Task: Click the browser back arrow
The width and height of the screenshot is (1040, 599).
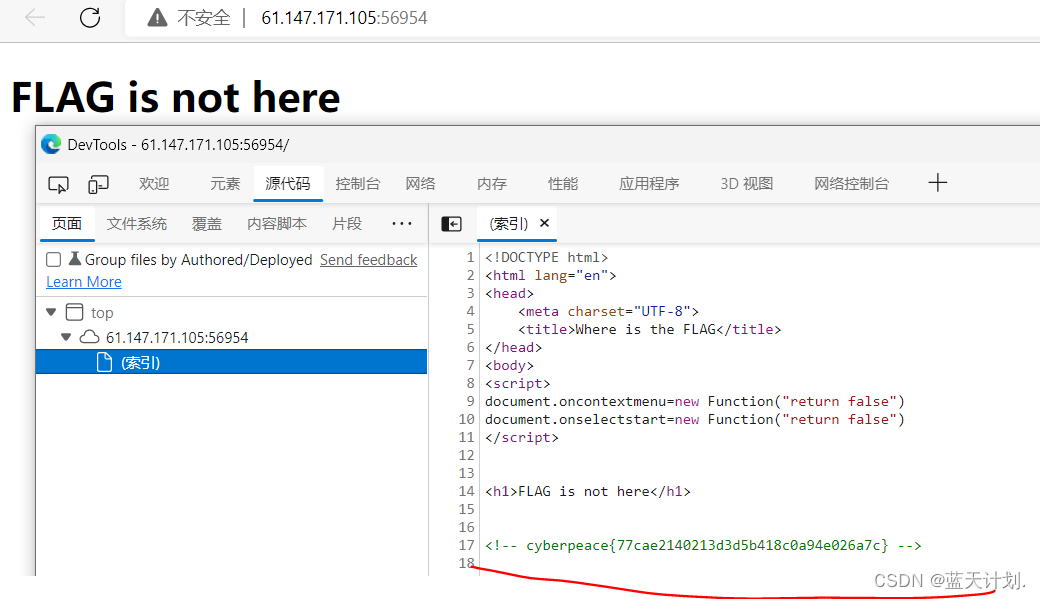Action: [x=34, y=17]
